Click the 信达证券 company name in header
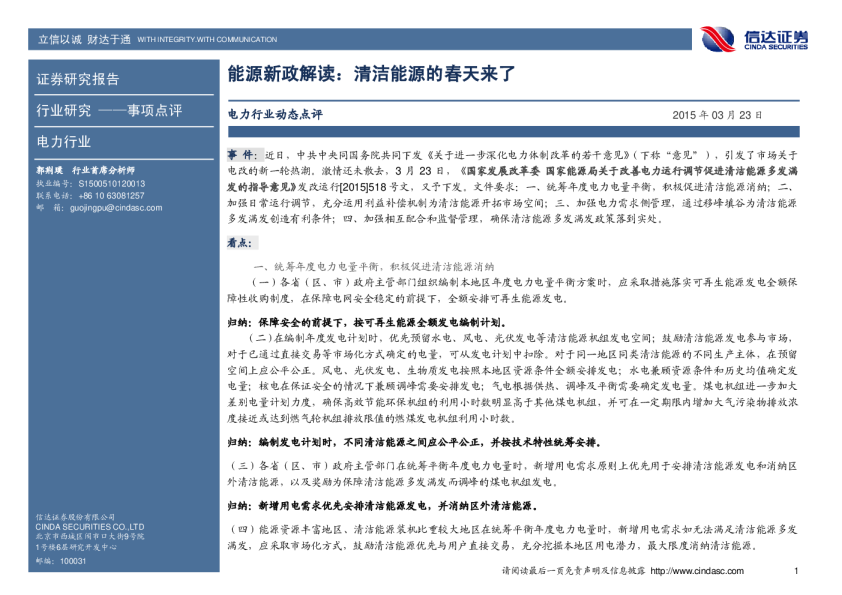The width and height of the screenshot is (842, 595). pyautogui.click(x=773, y=36)
